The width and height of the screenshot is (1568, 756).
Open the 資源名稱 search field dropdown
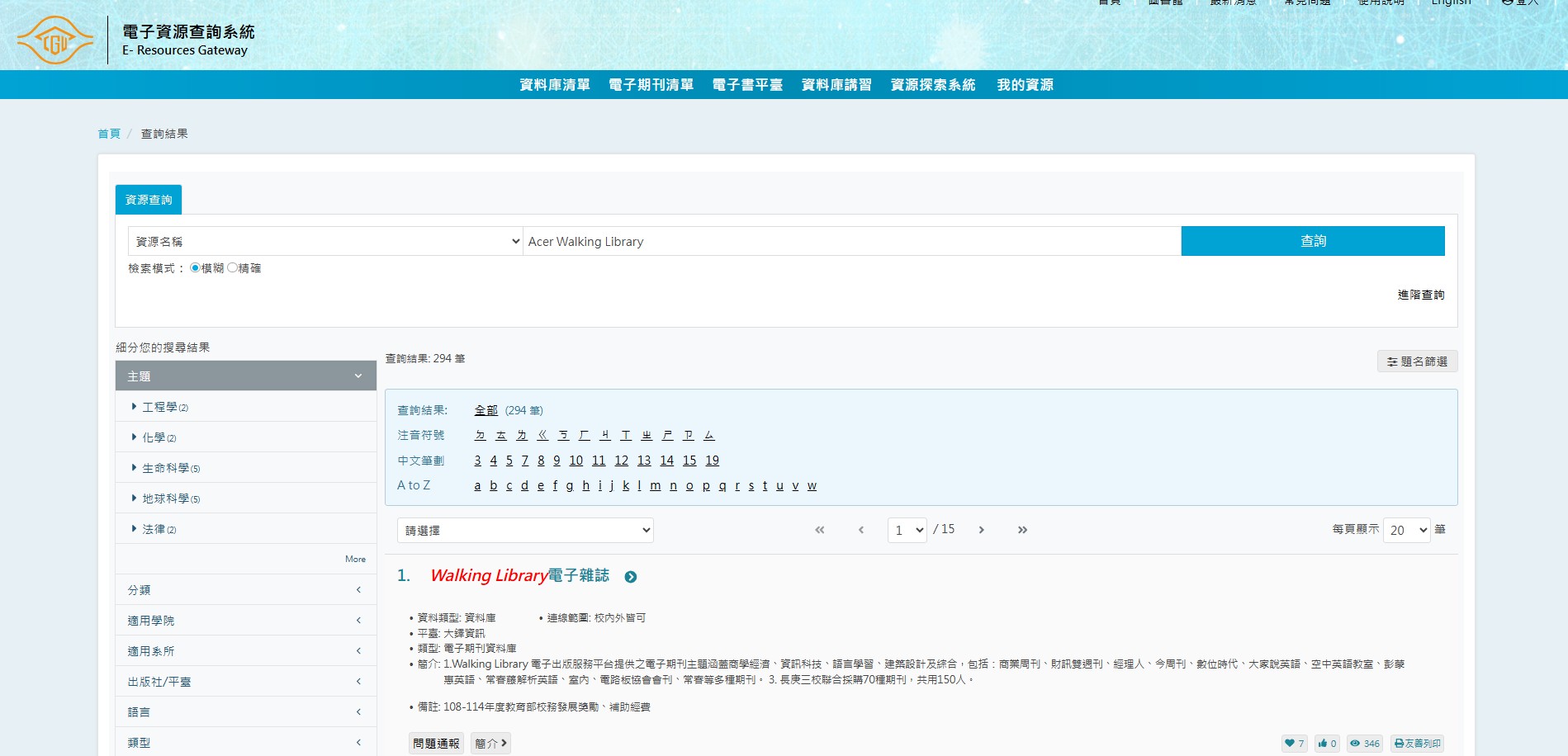coord(325,242)
